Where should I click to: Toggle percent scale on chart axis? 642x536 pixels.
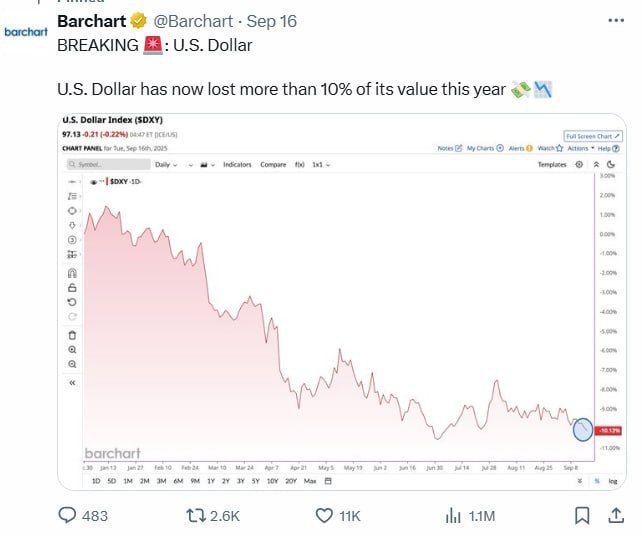pyautogui.click(x=597, y=481)
